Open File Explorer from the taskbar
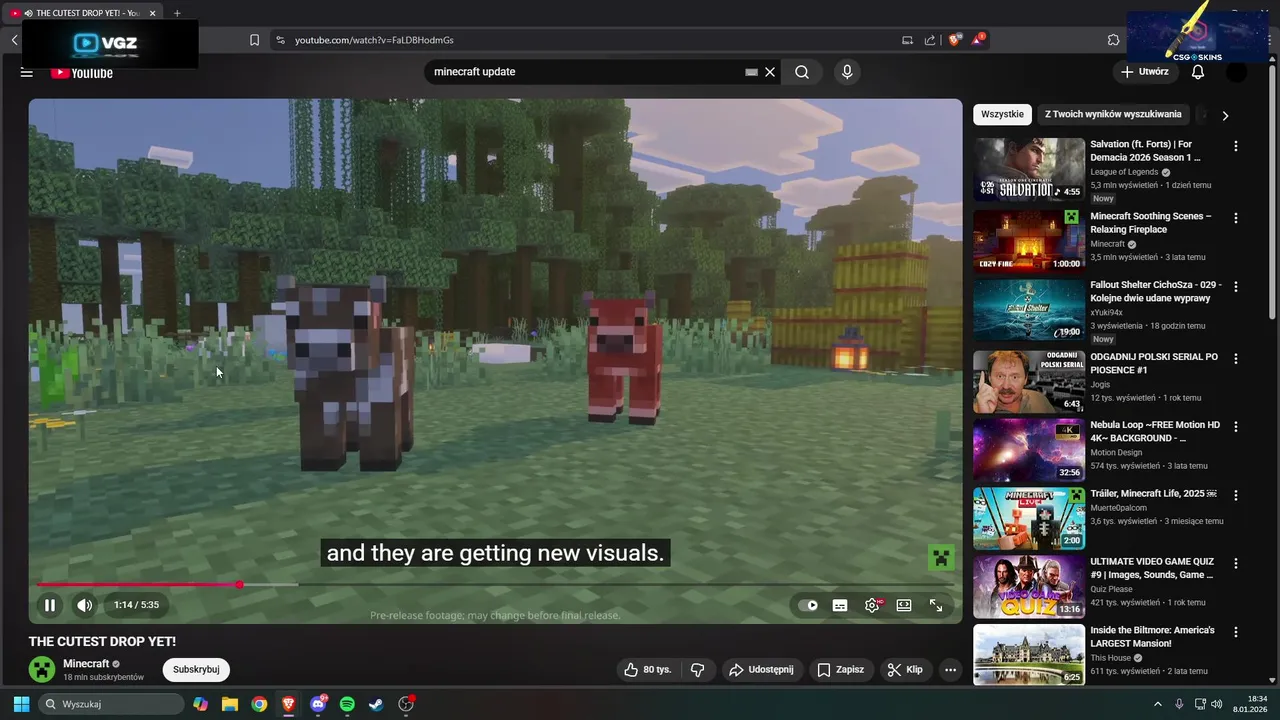This screenshot has height=720, width=1280. (230, 704)
